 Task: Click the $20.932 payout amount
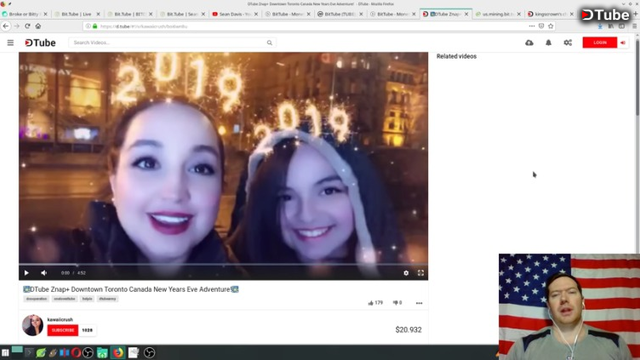[x=408, y=329]
